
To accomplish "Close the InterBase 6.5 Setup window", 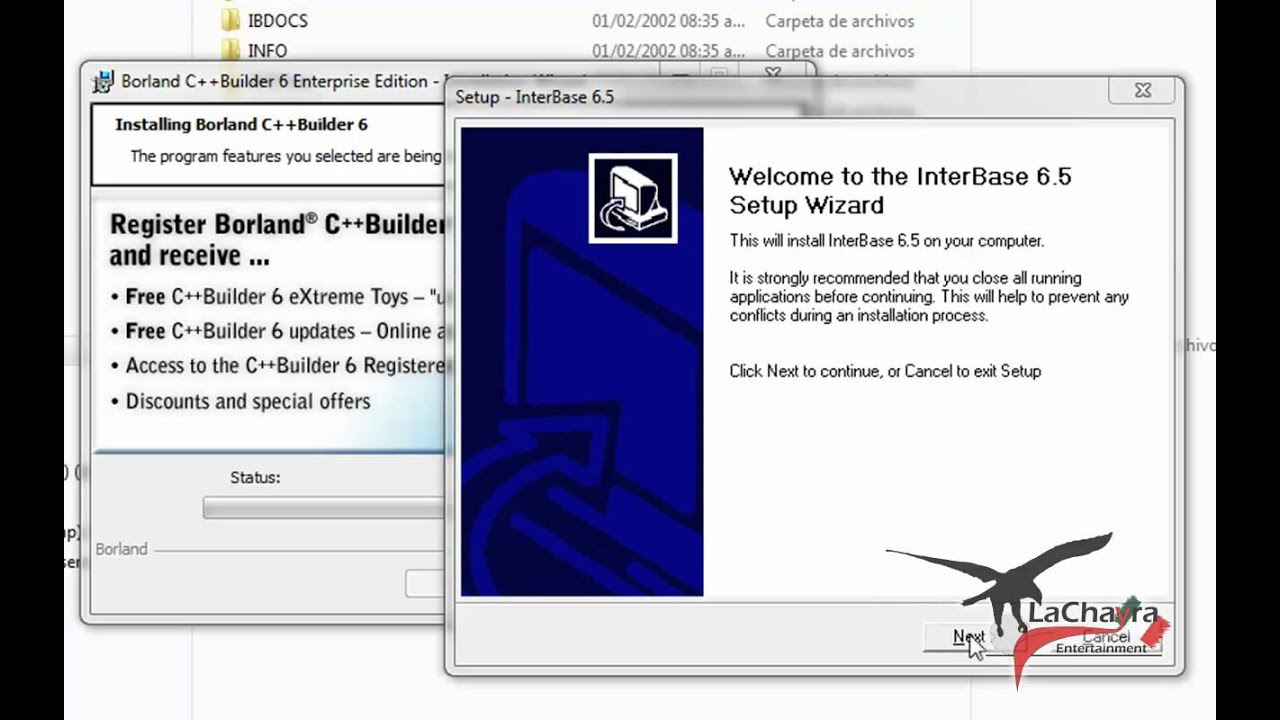I will point(1142,91).
